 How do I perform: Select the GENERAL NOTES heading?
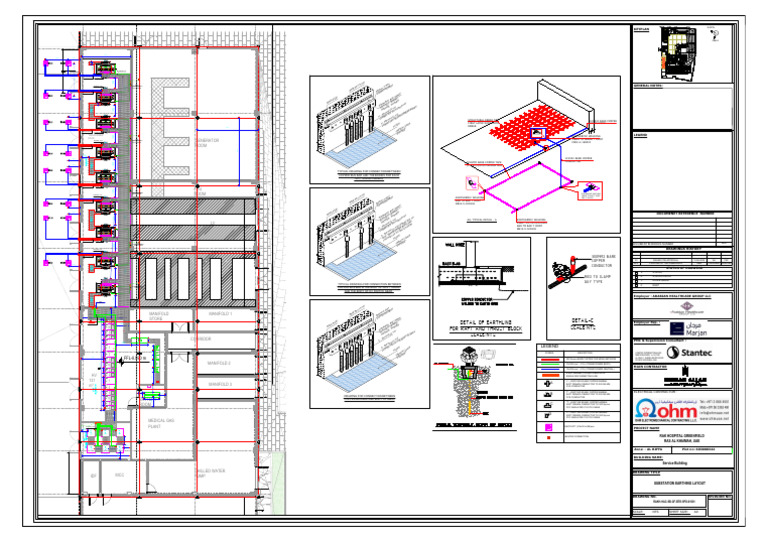tap(648, 86)
